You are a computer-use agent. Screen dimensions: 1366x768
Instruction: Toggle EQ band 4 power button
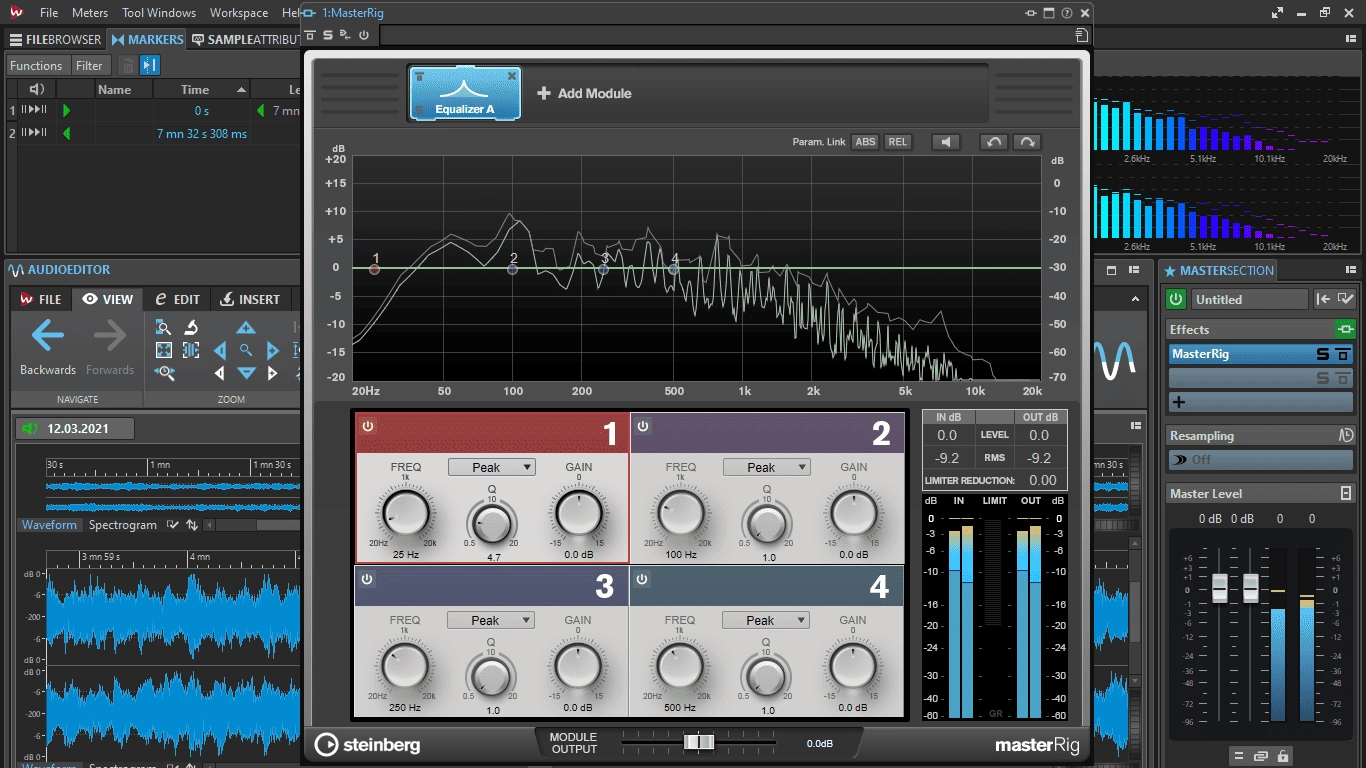coord(642,579)
